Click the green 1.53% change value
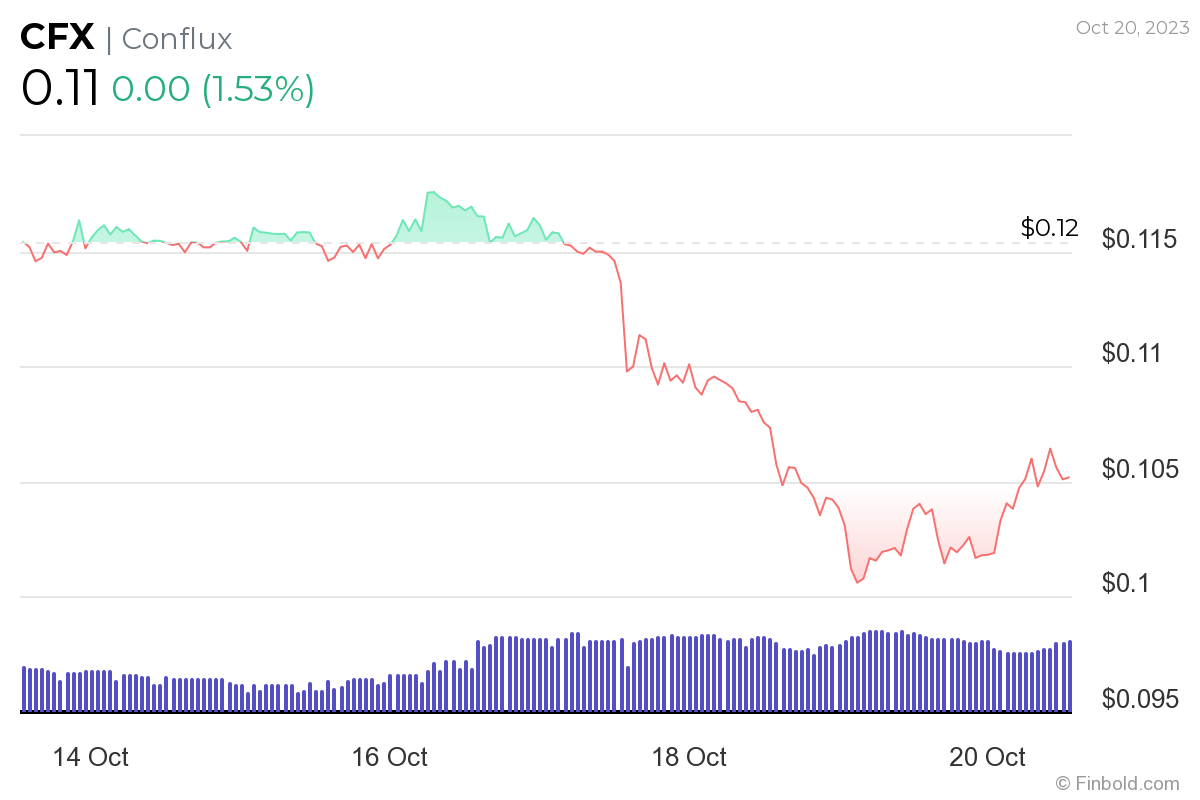The height and width of the screenshot is (800, 1200). 258,89
